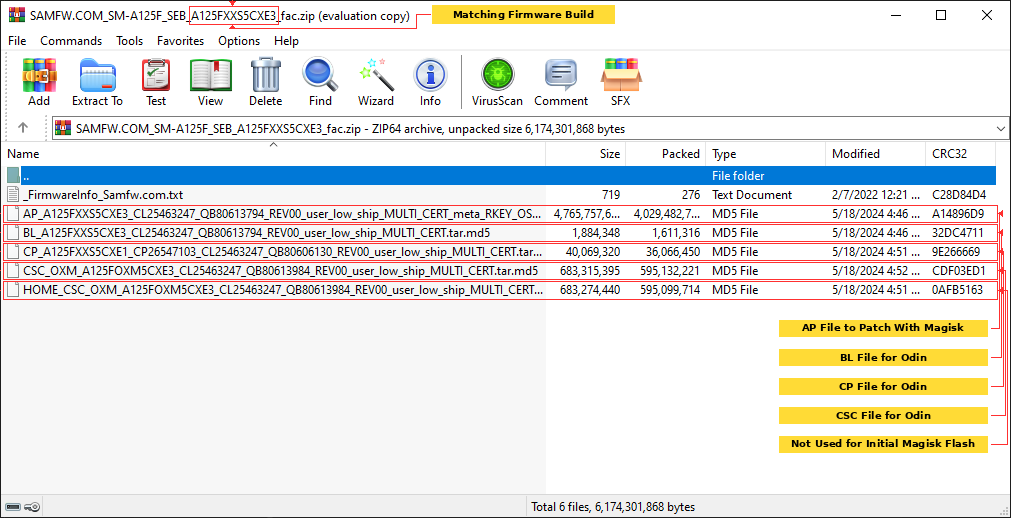Click the CRC32 value 0AFB5163
Screen dimensions: 1011x518
(957, 290)
